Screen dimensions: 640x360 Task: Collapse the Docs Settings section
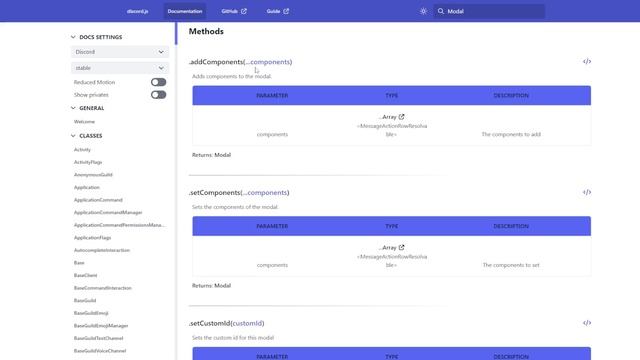point(96,37)
